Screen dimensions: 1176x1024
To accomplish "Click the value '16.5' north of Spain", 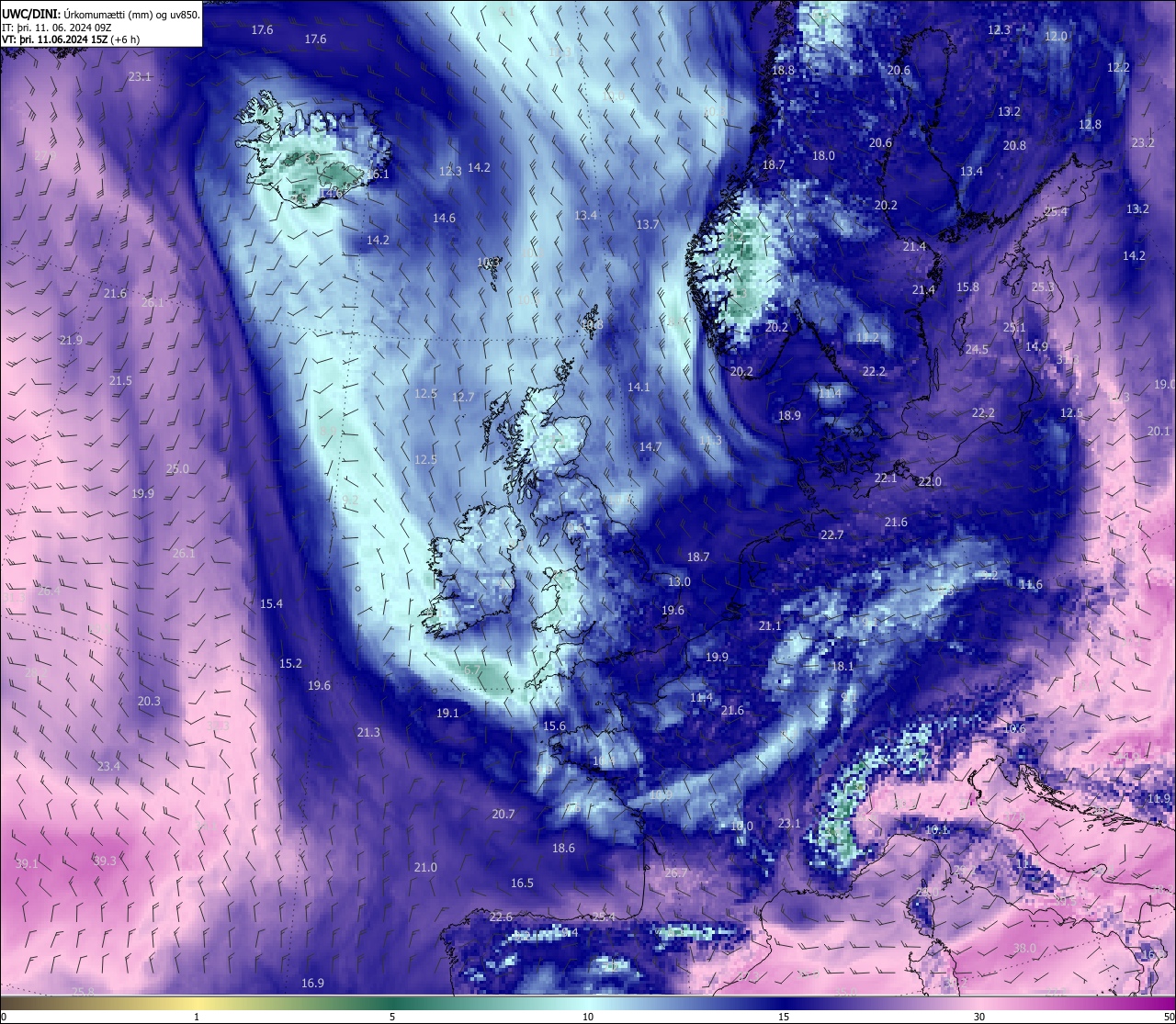I will (x=522, y=883).
